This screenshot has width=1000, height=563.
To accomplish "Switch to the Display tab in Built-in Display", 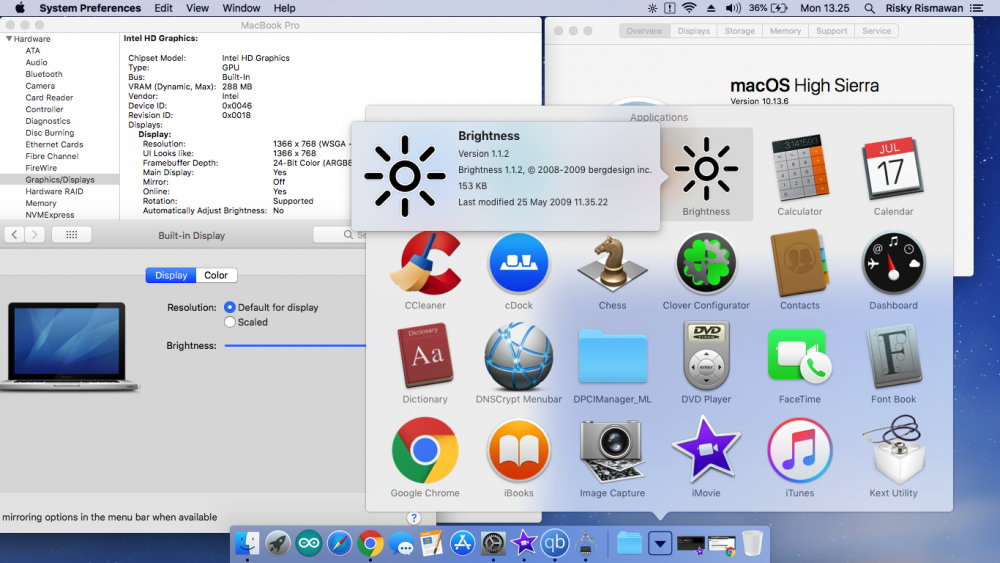I will point(171,275).
